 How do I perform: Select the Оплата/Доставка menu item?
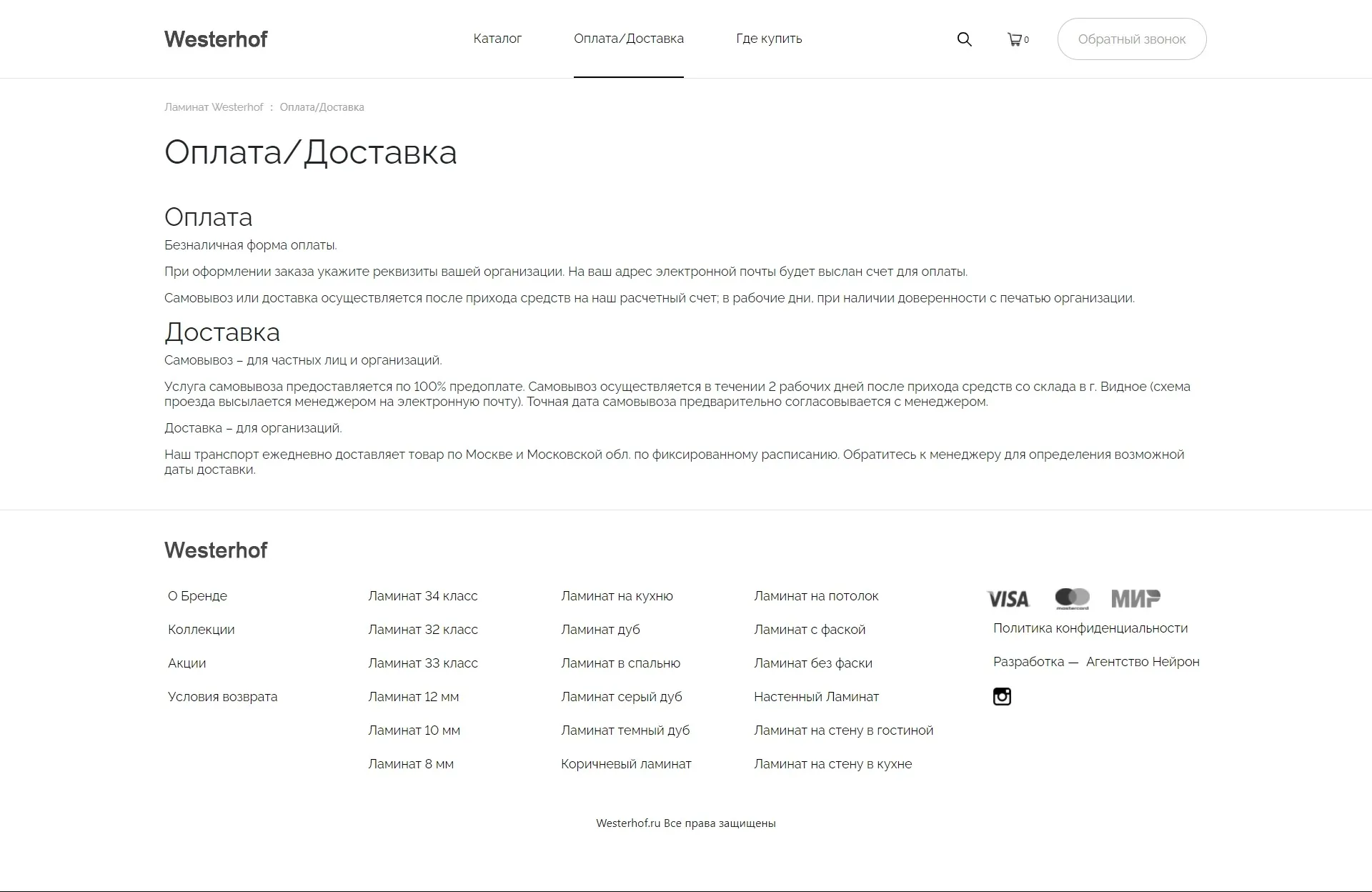click(629, 39)
